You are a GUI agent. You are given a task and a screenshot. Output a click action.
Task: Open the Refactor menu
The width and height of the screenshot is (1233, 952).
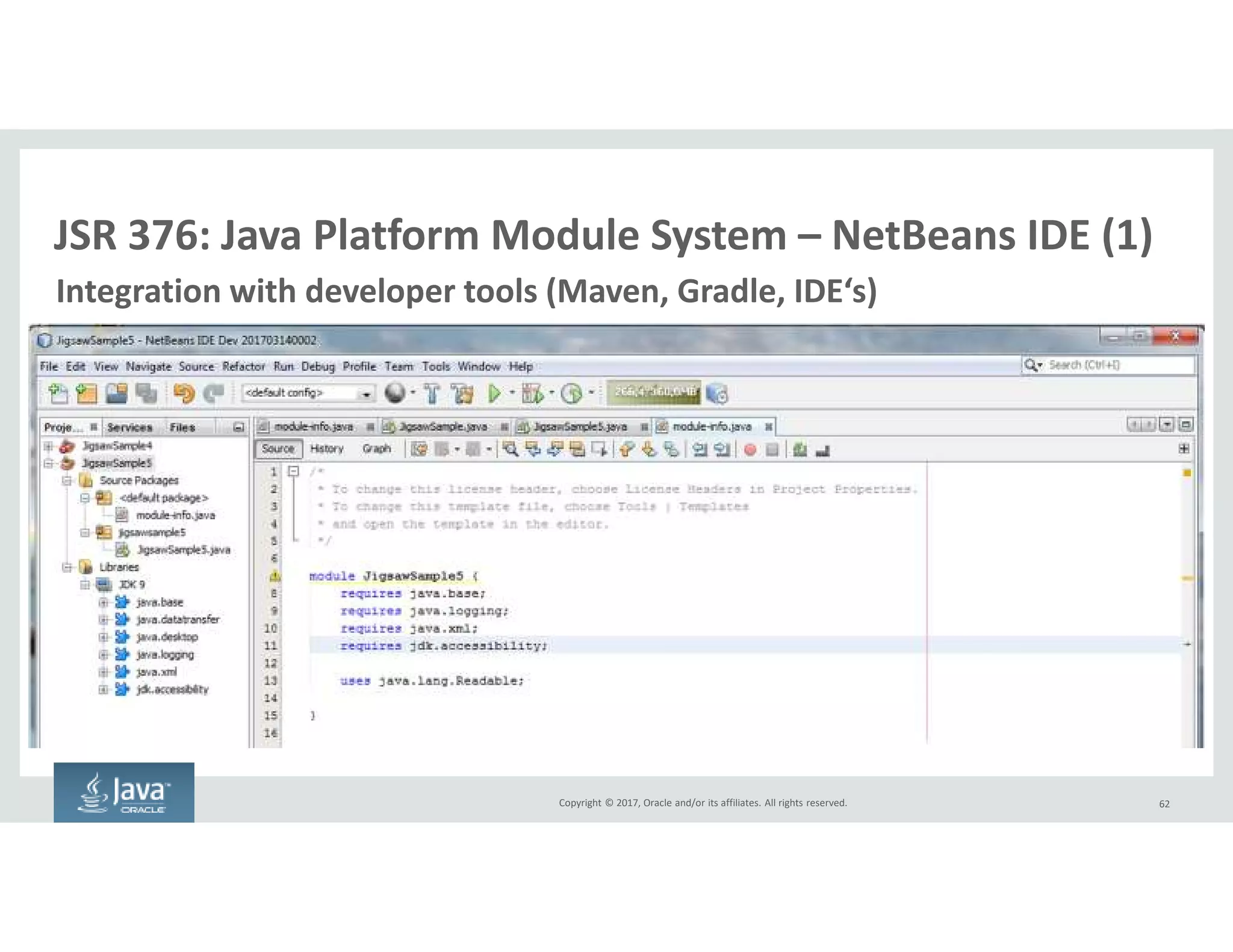(x=244, y=366)
